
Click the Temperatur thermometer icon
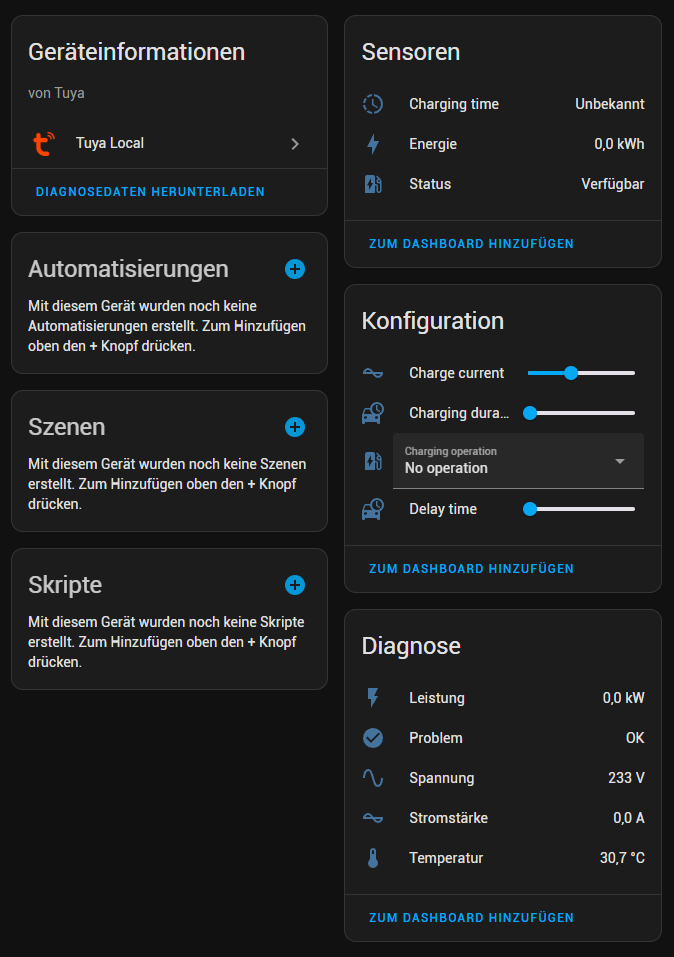pyautogui.click(x=373, y=858)
